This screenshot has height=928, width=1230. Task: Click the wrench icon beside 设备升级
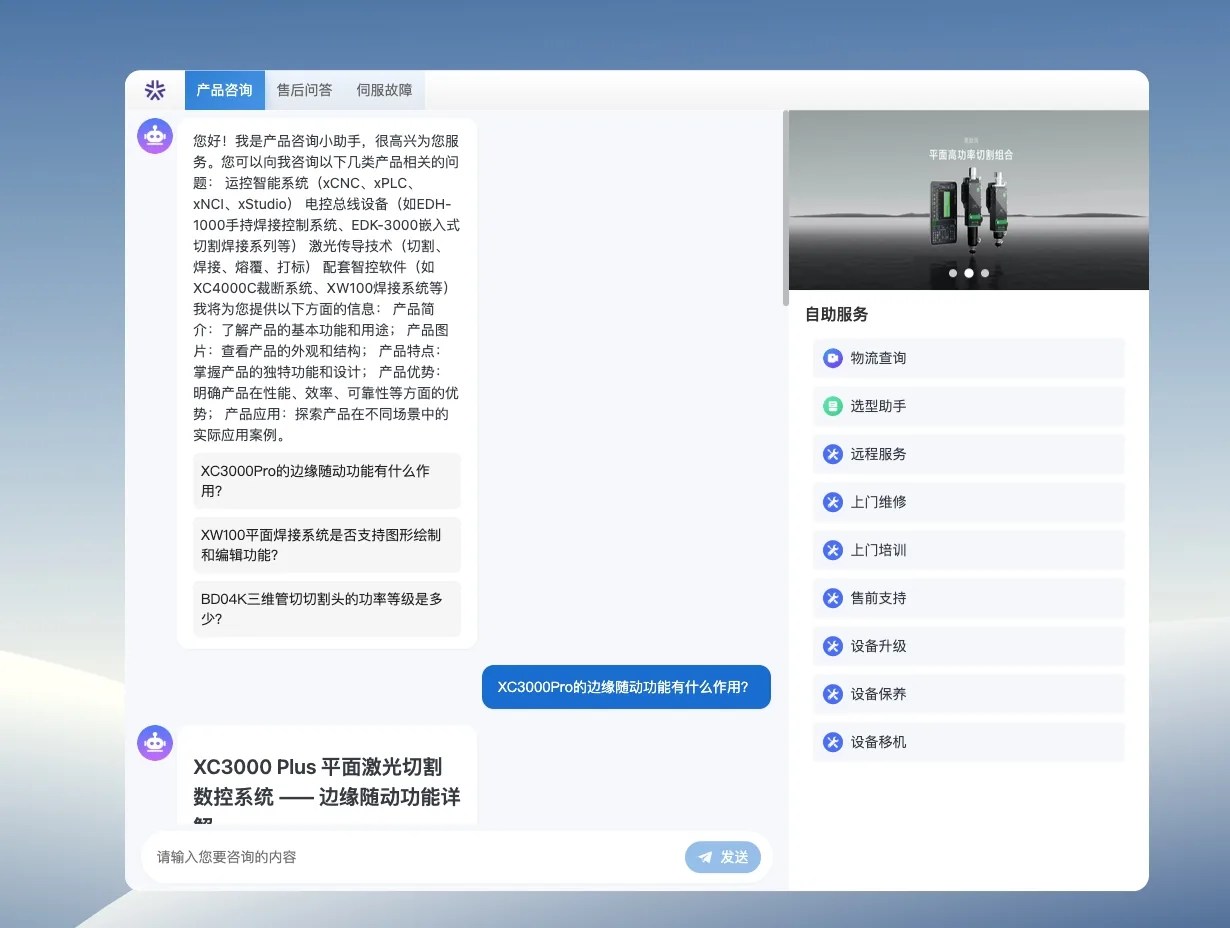[833, 646]
